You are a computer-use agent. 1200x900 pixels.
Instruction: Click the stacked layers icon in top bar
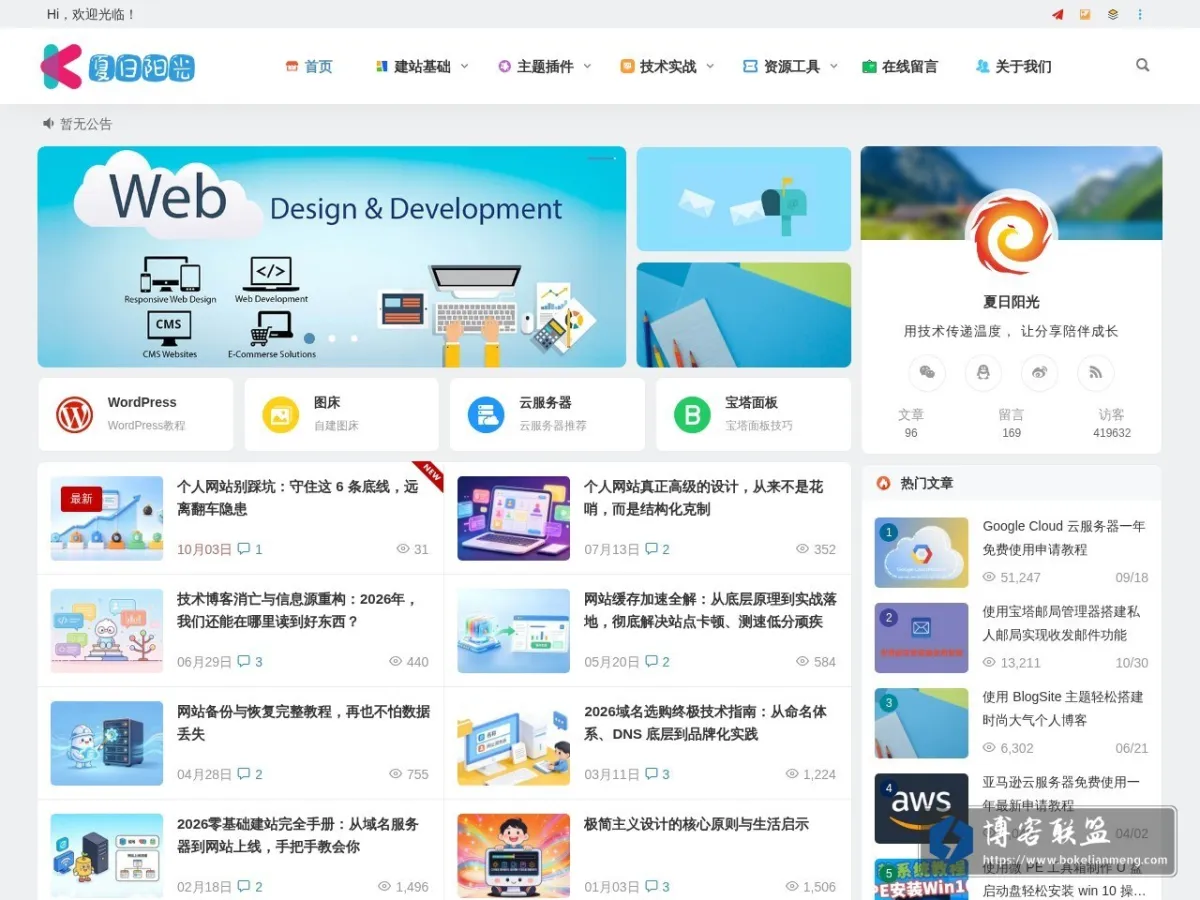coord(1113,14)
